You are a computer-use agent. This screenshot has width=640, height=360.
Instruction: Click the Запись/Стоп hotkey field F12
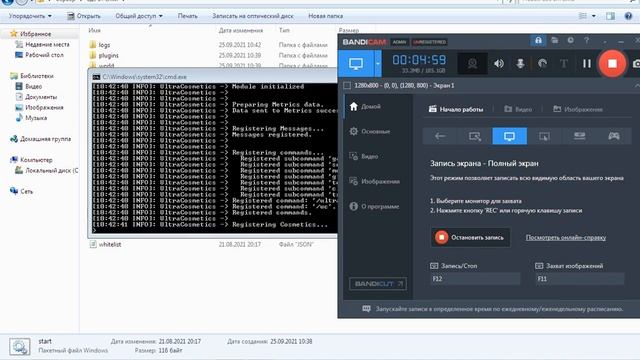pyautogui.click(x=475, y=279)
